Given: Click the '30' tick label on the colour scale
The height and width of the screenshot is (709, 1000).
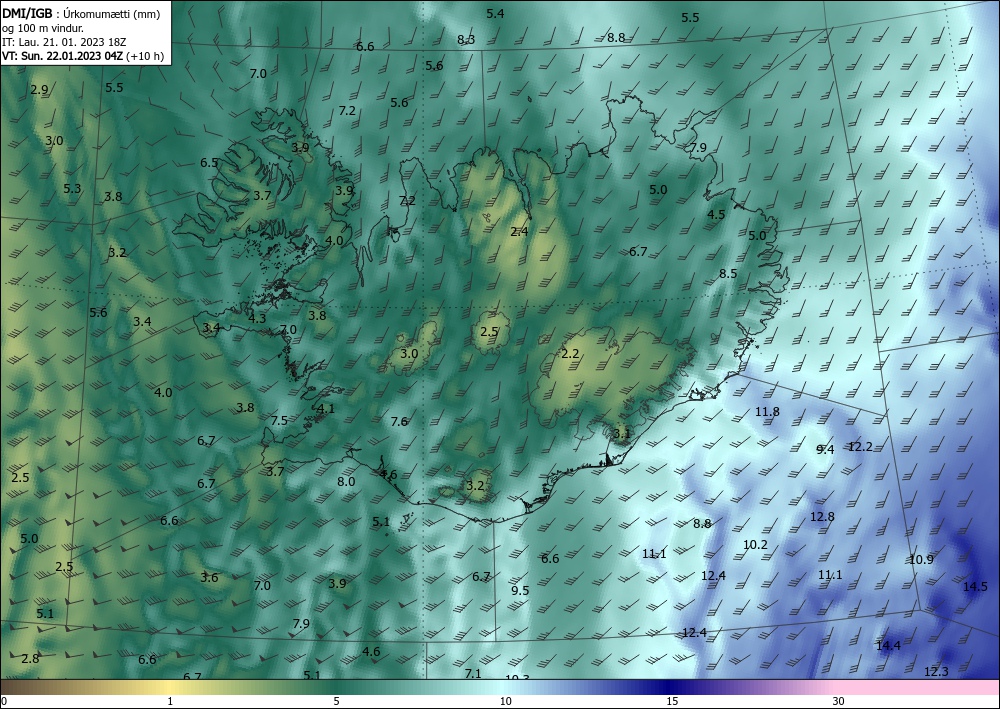Looking at the screenshot, I should pyautogui.click(x=839, y=701).
